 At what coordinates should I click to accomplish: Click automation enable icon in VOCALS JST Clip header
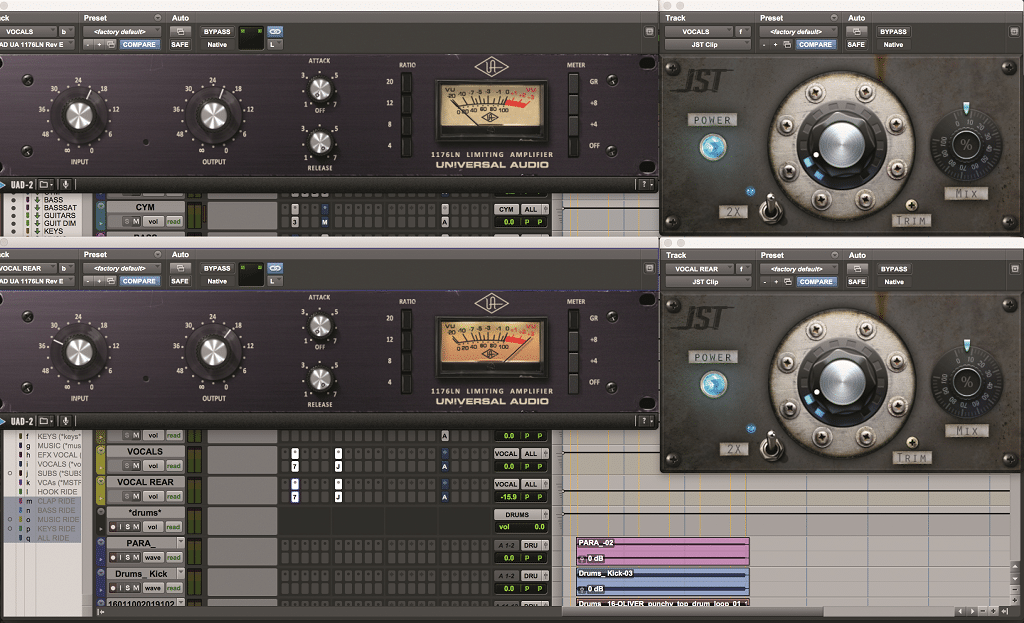857,31
